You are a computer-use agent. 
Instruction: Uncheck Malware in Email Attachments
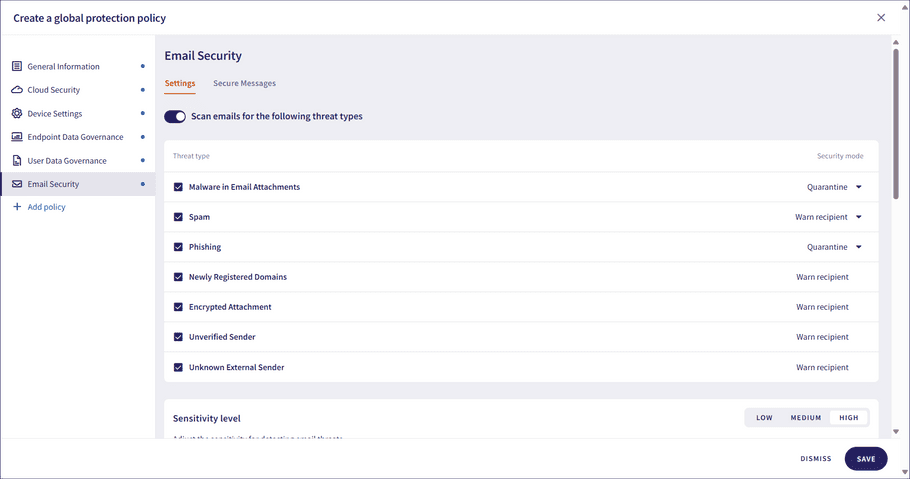(x=178, y=187)
